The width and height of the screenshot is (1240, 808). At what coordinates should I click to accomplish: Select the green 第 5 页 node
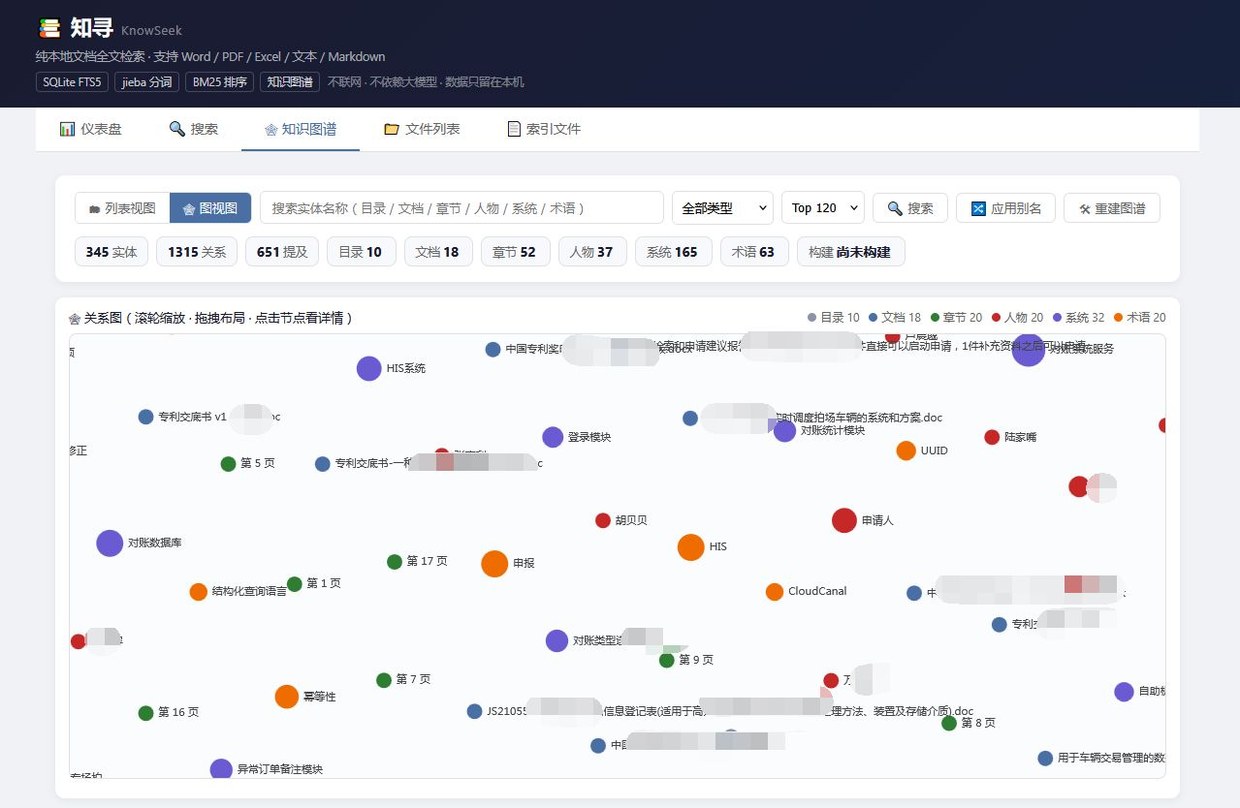click(228, 464)
